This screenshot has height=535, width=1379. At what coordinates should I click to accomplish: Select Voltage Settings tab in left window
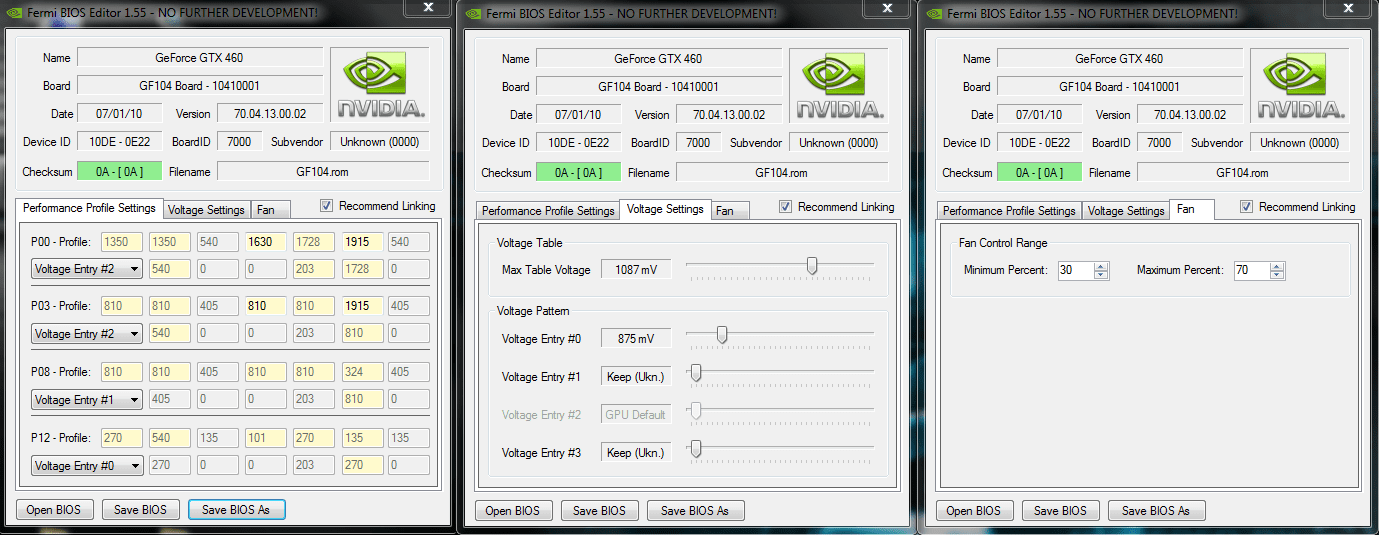point(206,210)
